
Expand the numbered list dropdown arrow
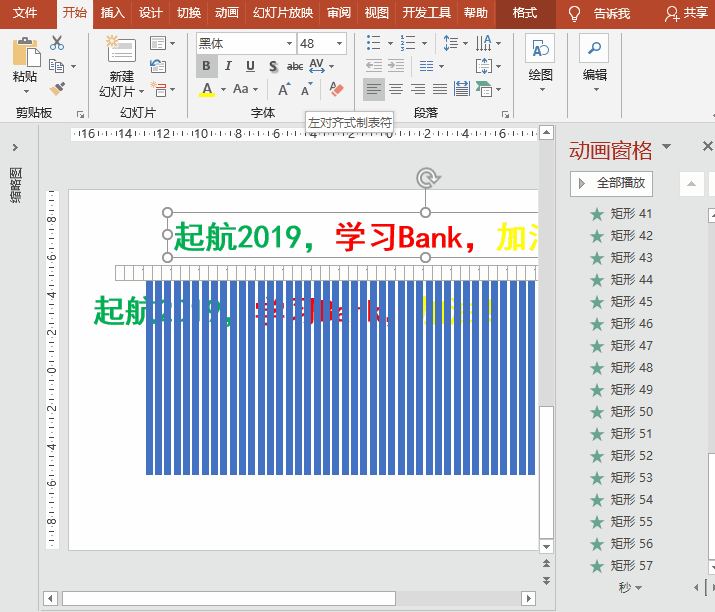pyautogui.click(x=425, y=44)
